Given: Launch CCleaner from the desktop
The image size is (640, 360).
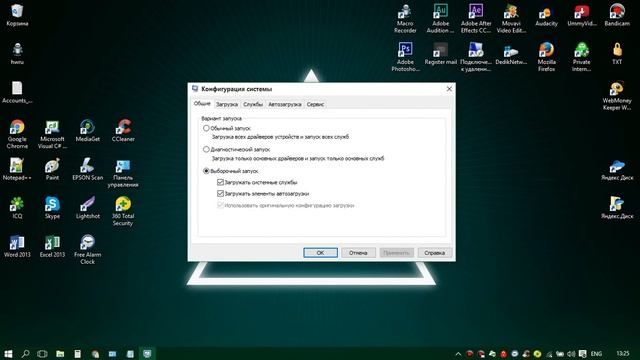Looking at the screenshot, I should (123, 131).
